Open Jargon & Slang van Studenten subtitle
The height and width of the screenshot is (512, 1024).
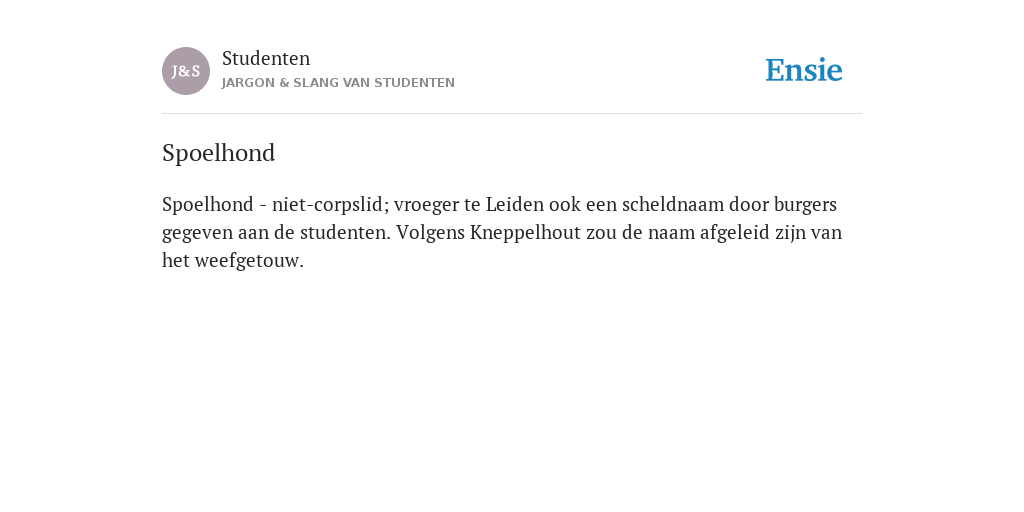338,83
